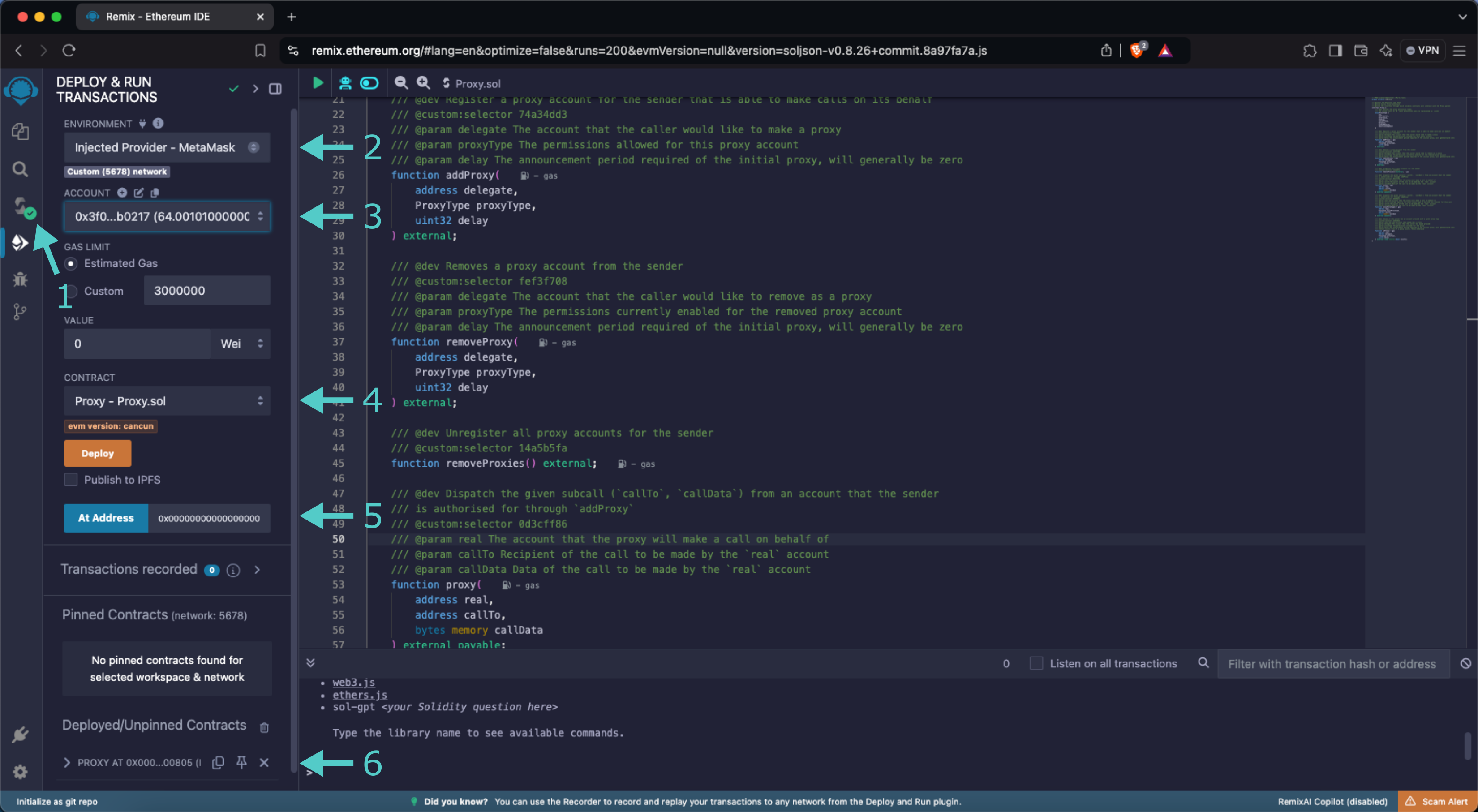
Task: Open the browser tab list chevron
Action: point(1462,17)
